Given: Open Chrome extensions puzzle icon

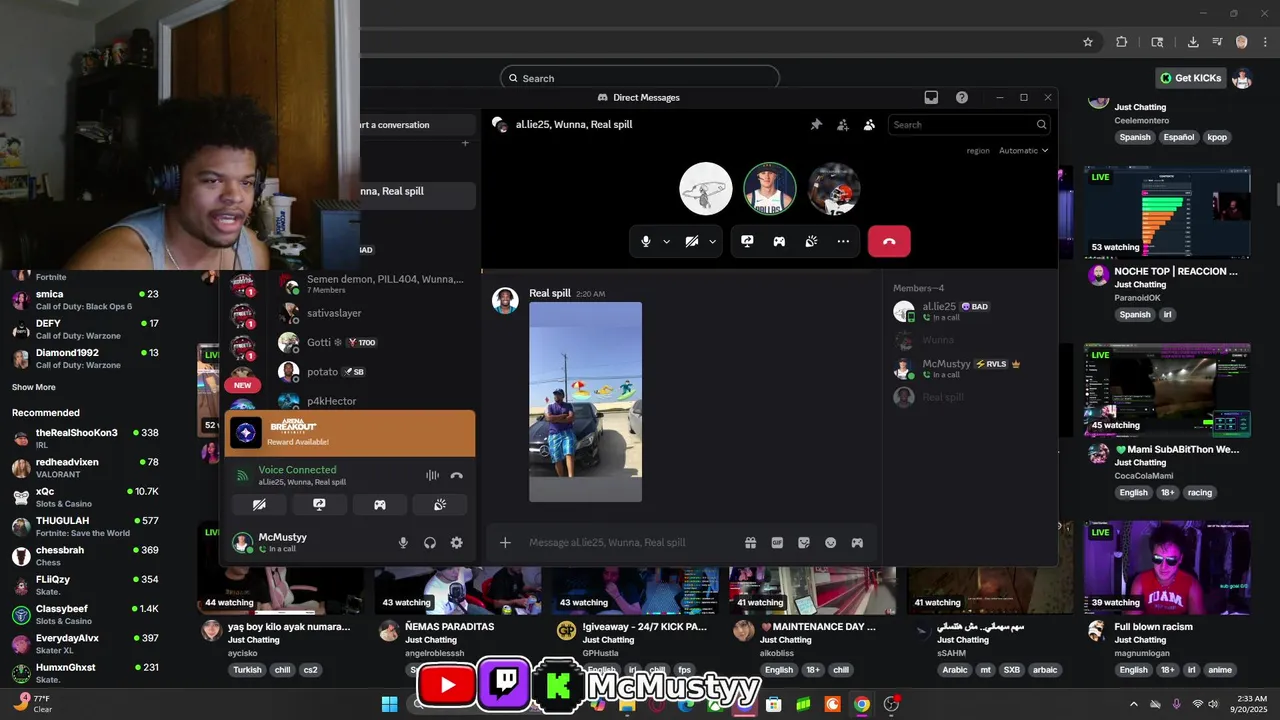Looking at the screenshot, I should 1121,42.
